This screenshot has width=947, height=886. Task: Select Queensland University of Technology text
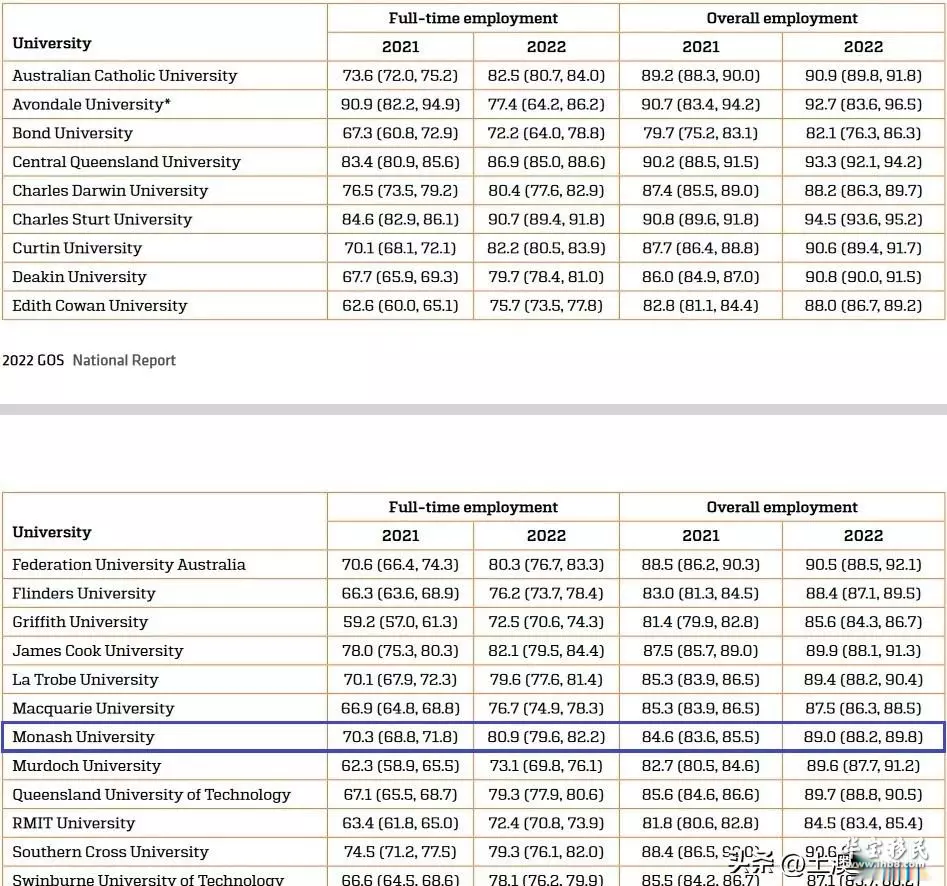[x=151, y=794]
